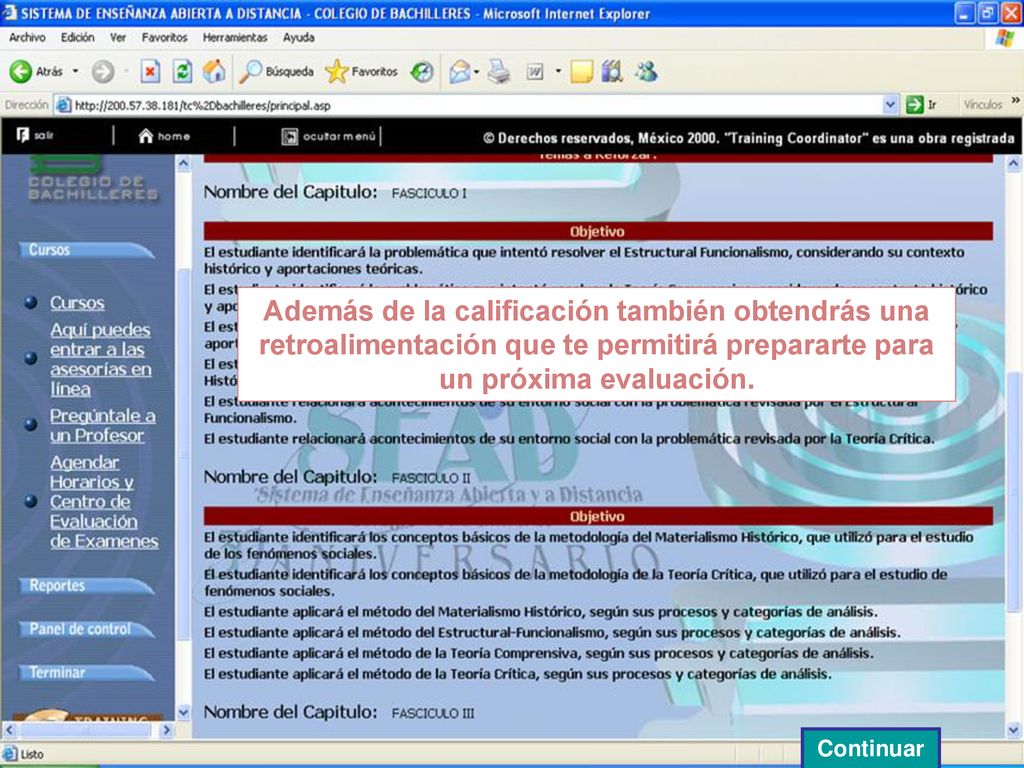The width and height of the screenshot is (1024, 768).
Task: Open the Ayuda menu
Action: point(298,38)
